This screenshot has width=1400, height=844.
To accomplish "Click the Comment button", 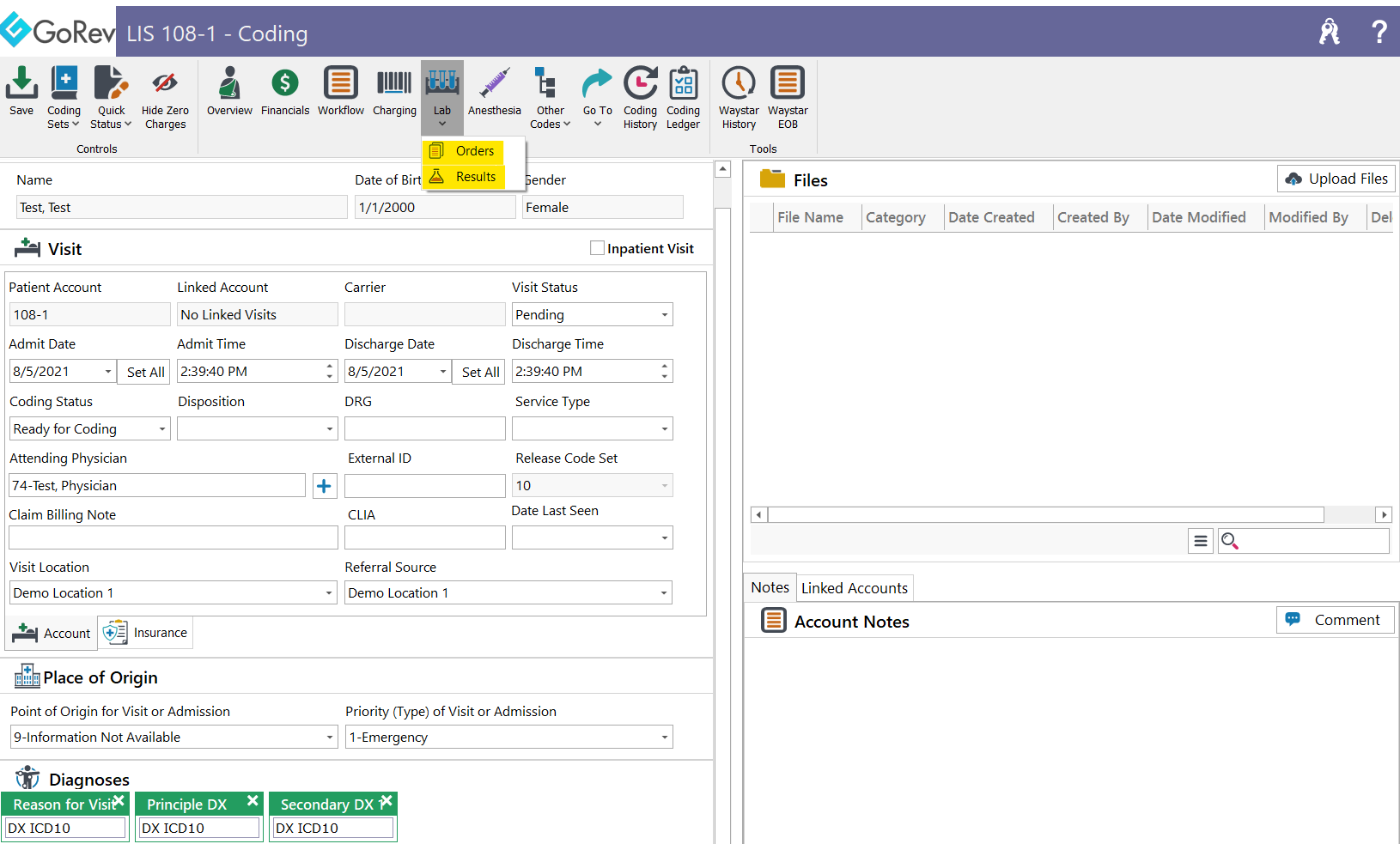I will point(1336,620).
